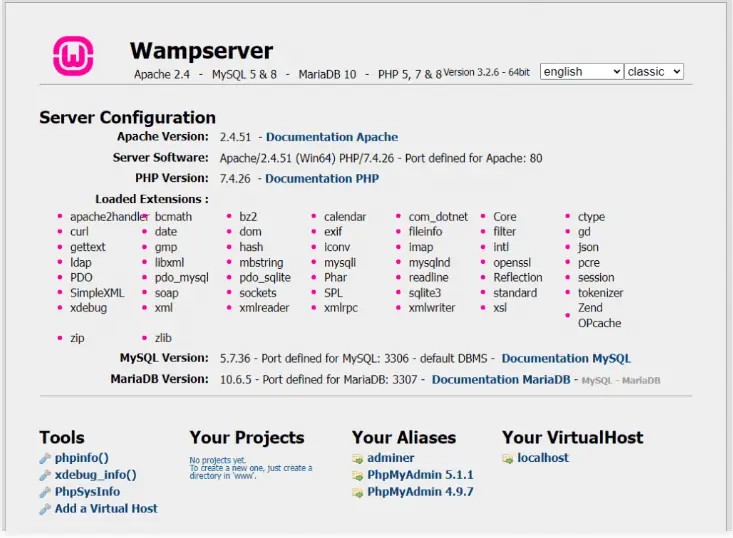This screenshot has height=538, width=733.
Task: Click the Zend OPcache extension entry
Action: pyautogui.click(x=599, y=316)
